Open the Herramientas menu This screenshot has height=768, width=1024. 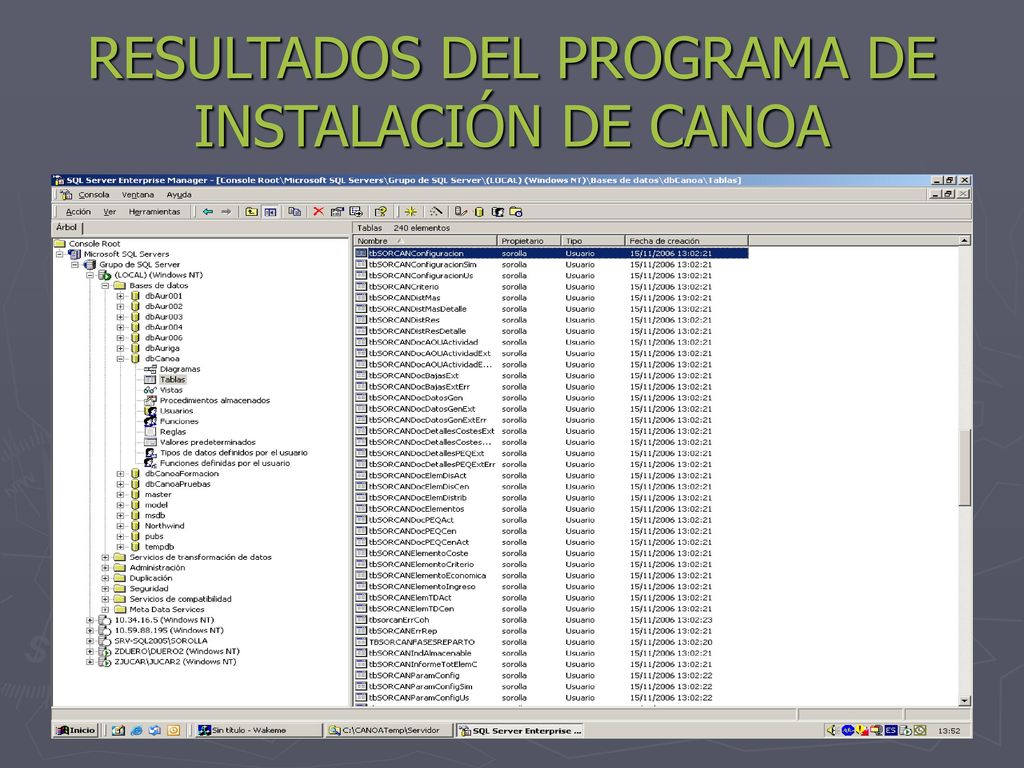click(x=154, y=212)
